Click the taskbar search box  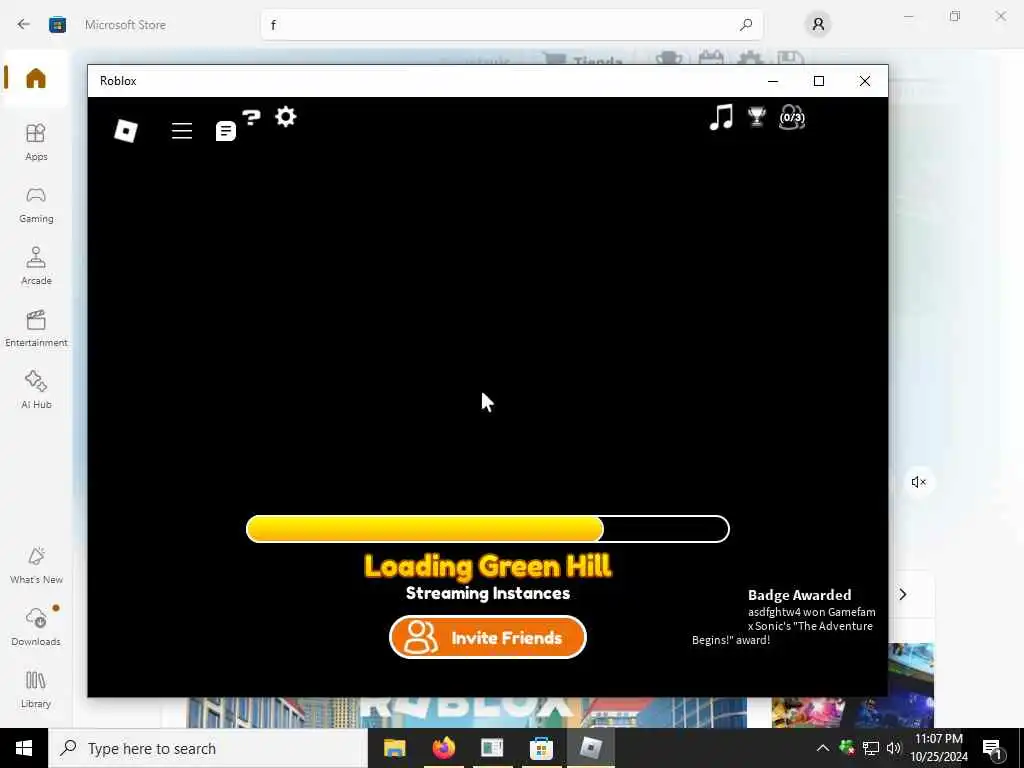click(208, 748)
